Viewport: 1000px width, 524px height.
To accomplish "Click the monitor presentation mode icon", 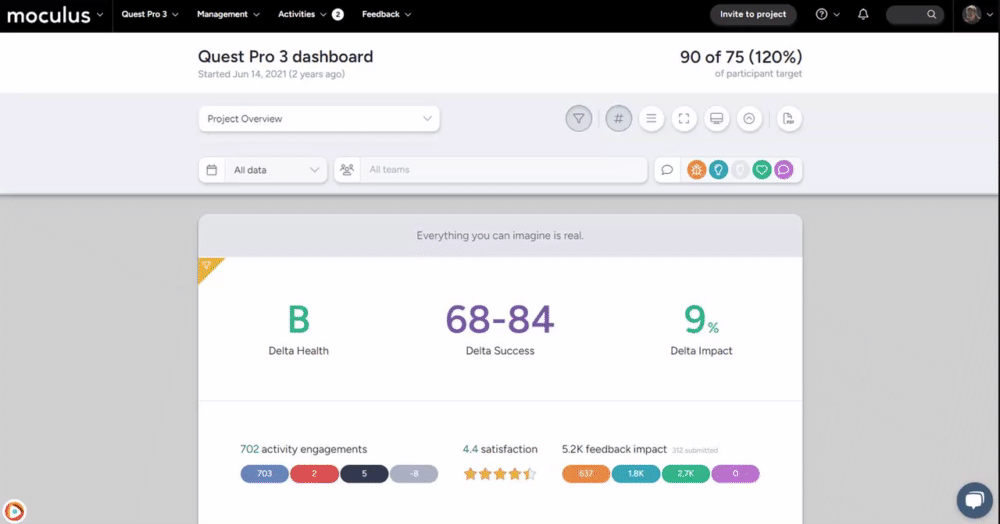I will 716,119.
